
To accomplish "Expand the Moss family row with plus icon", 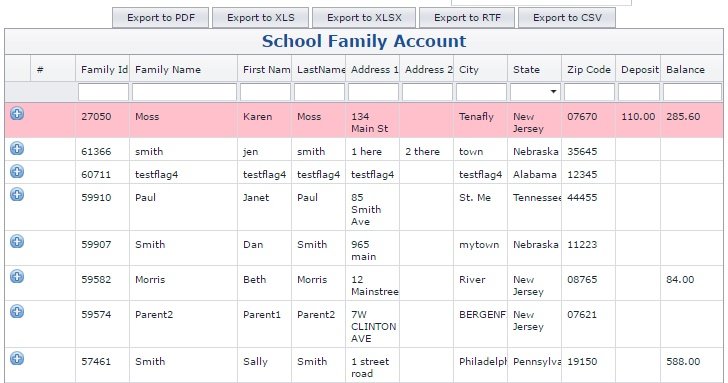I will (17, 113).
